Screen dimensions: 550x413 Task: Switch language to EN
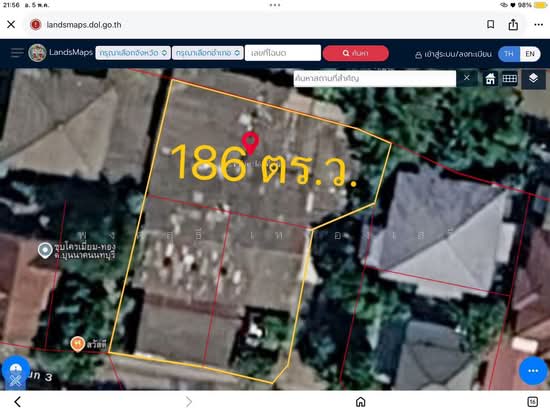pyautogui.click(x=530, y=54)
